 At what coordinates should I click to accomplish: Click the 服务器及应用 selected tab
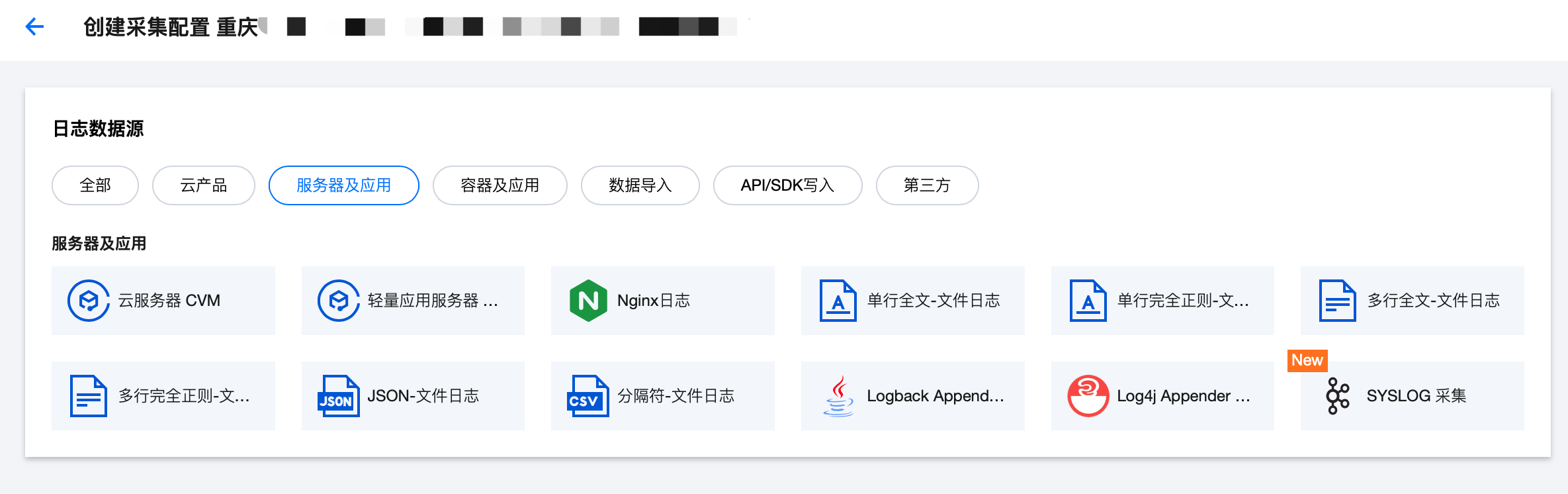[x=343, y=185]
